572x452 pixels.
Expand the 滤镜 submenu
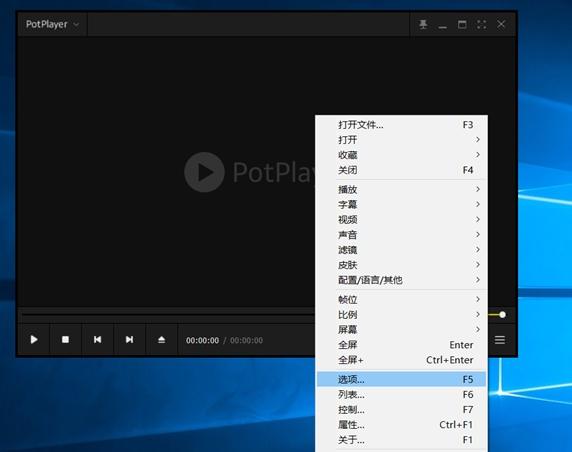401,250
